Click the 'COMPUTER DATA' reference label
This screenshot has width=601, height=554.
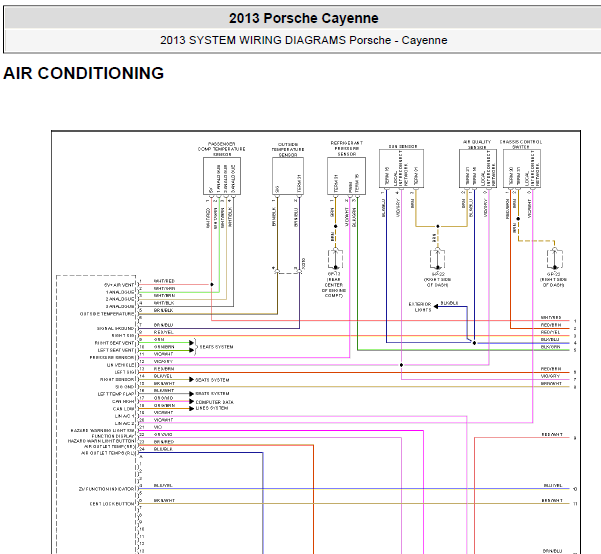click(215, 402)
